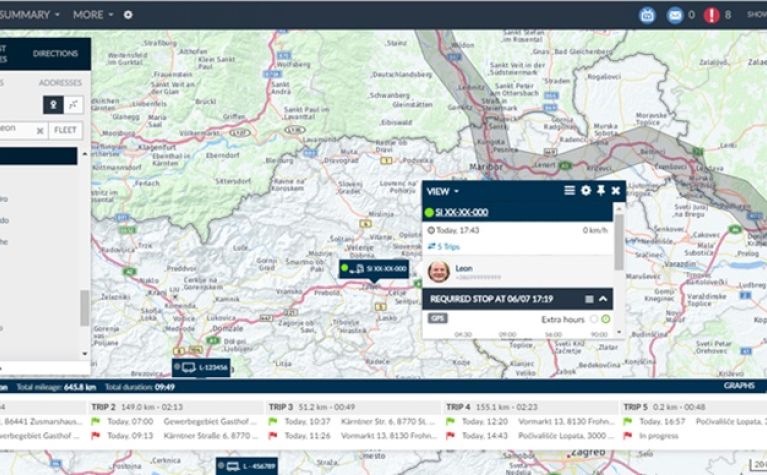
Task: Open the 5 Trips link
Action: click(445, 245)
